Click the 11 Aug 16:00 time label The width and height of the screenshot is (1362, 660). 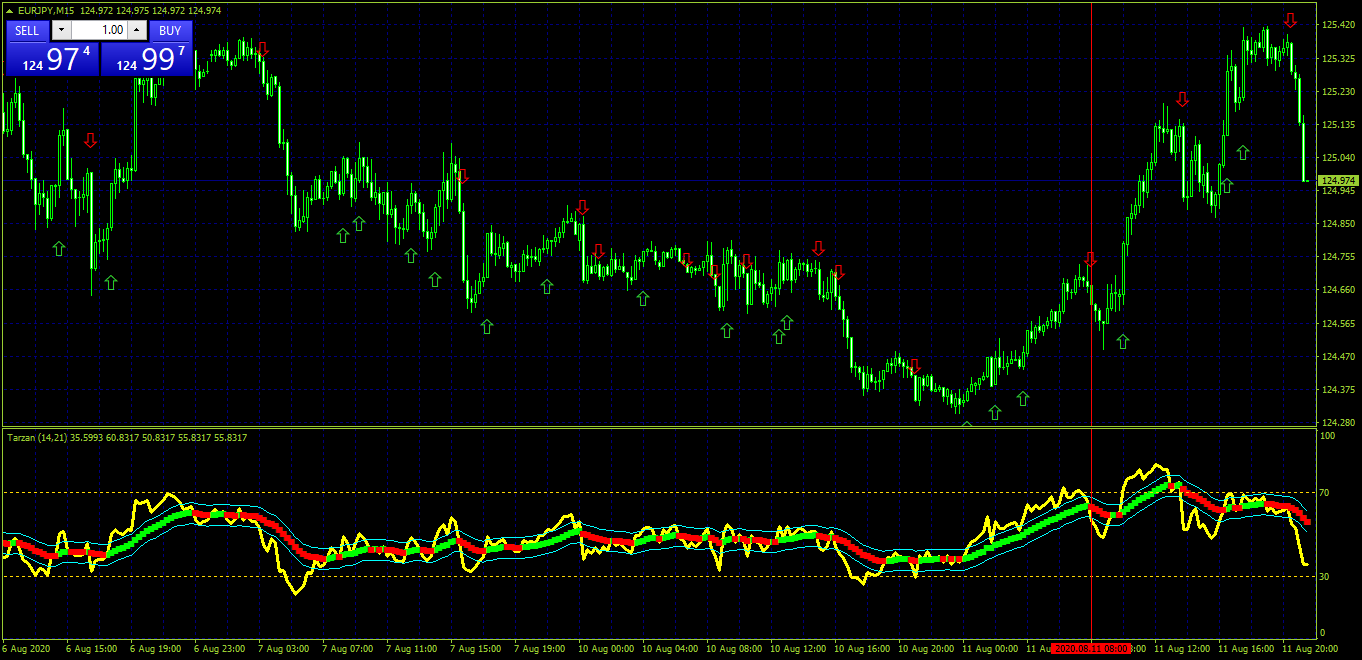(x=1247, y=649)
